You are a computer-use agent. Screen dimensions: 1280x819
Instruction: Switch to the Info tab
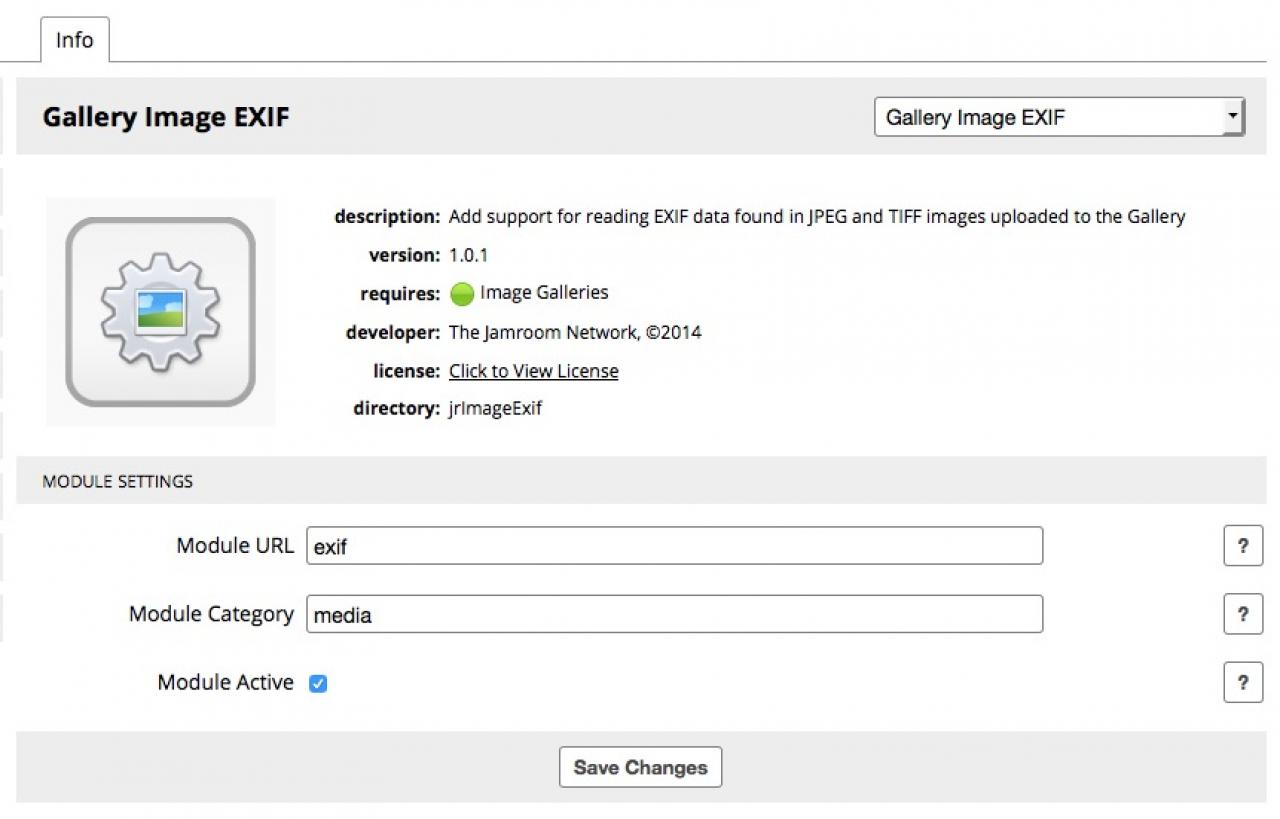click(x=74, y=40)
